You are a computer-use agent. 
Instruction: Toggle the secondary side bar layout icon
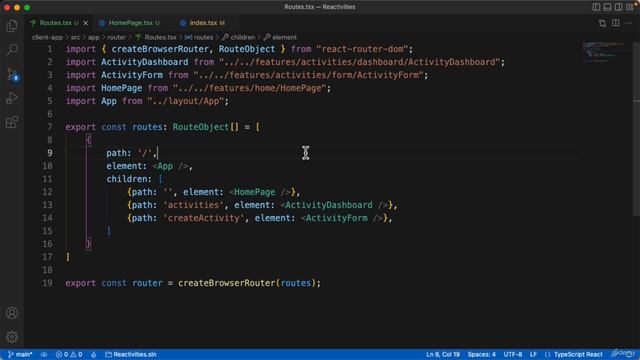[618, 7]
